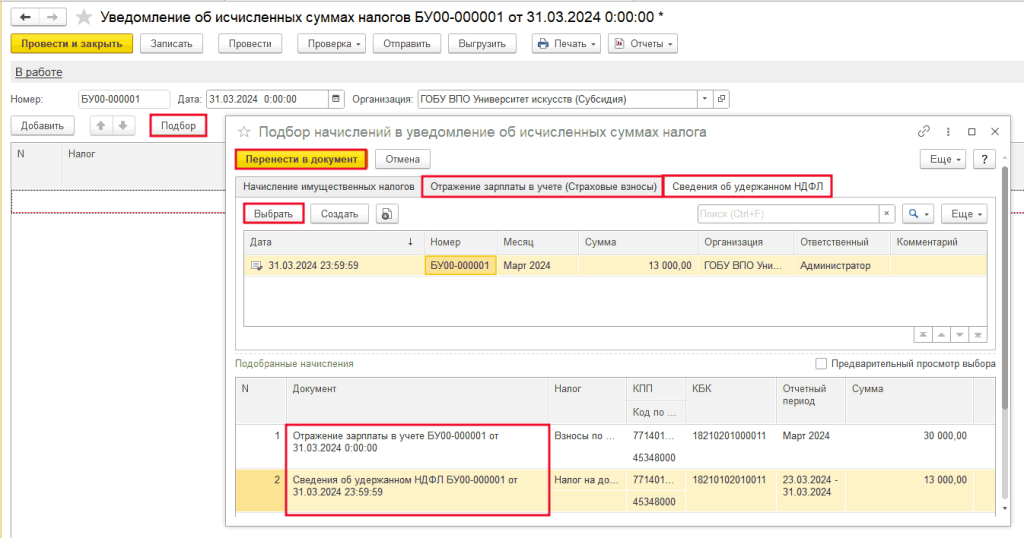
Task: Open the Отчеты dropdown menu
Action: pos(643,44)
